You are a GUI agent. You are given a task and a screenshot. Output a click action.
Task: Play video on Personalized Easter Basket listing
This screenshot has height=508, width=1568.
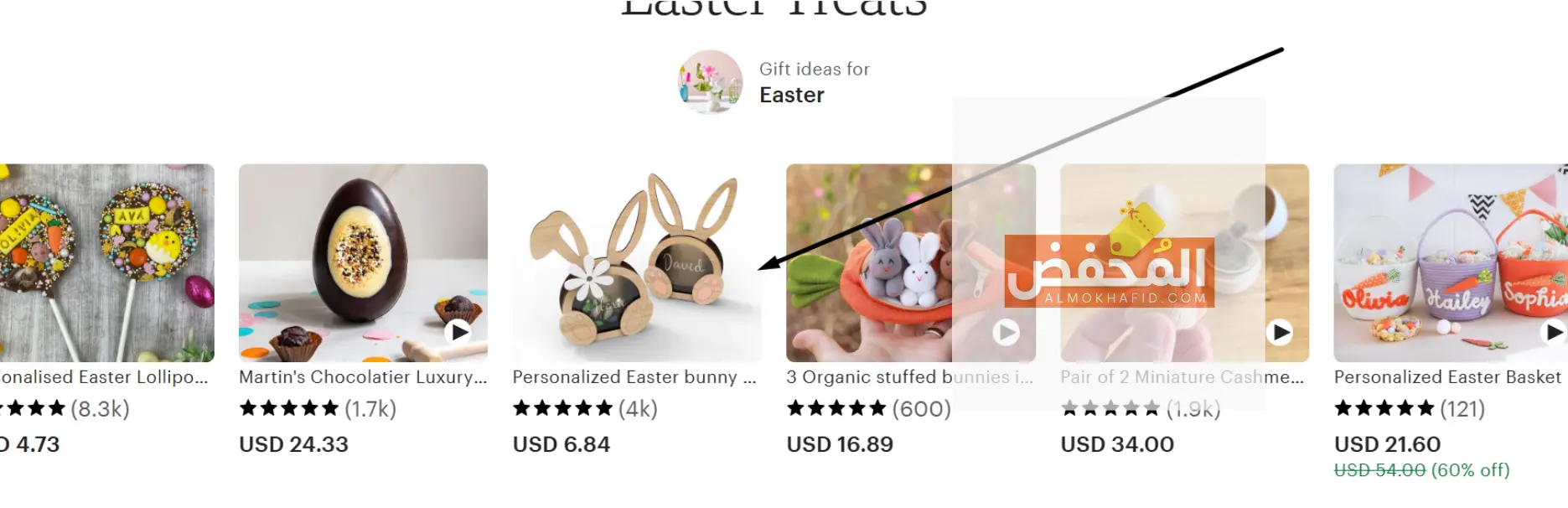point(1554,333)
